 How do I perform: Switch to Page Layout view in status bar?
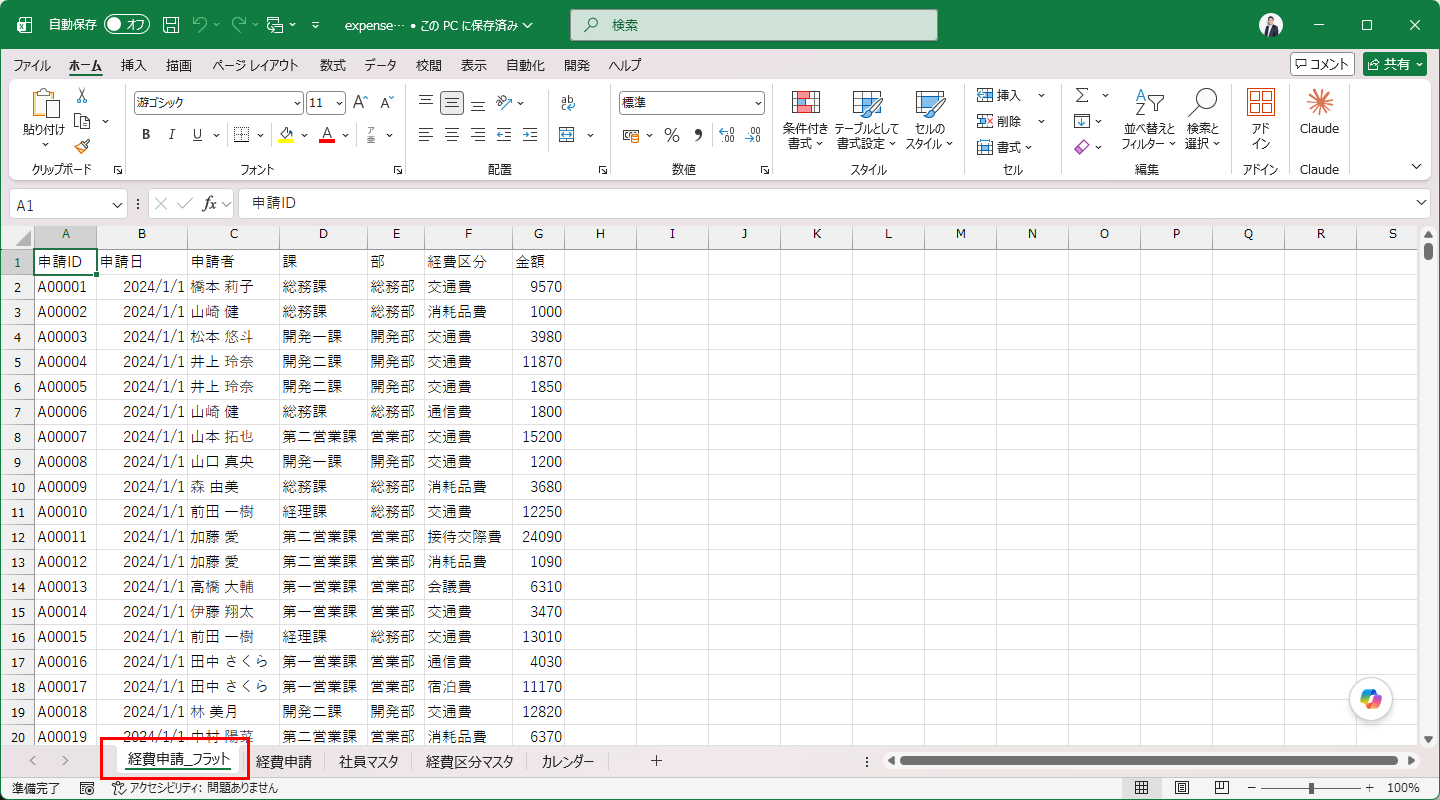[1181, 788]
